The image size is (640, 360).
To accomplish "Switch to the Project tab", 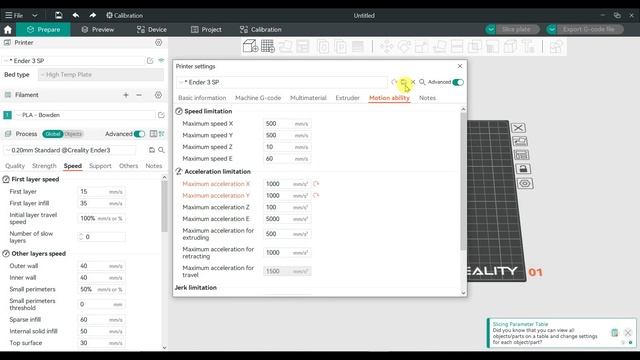I will click(x=206, y=29).
